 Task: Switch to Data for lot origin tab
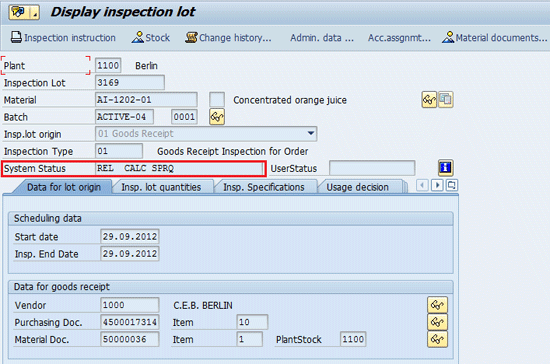(64, 187)
